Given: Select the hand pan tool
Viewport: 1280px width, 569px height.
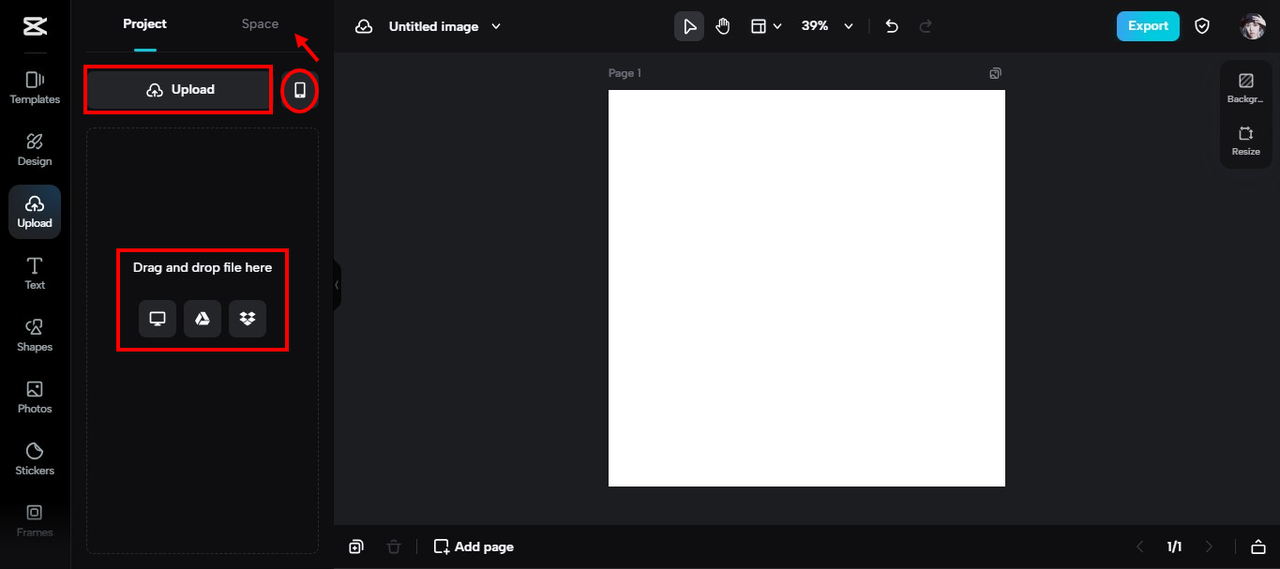Looking at the screenshot, I should (x=723, y=26).
